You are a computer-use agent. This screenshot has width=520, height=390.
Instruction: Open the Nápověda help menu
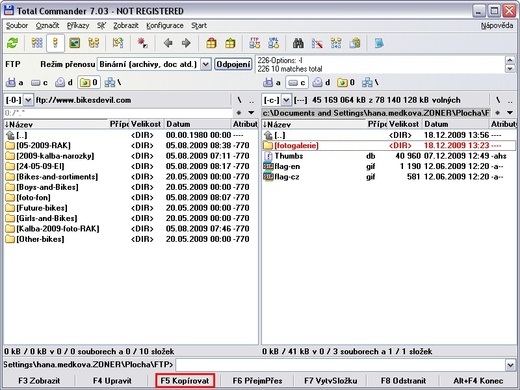pyautogui.click(x=497, y=26)
